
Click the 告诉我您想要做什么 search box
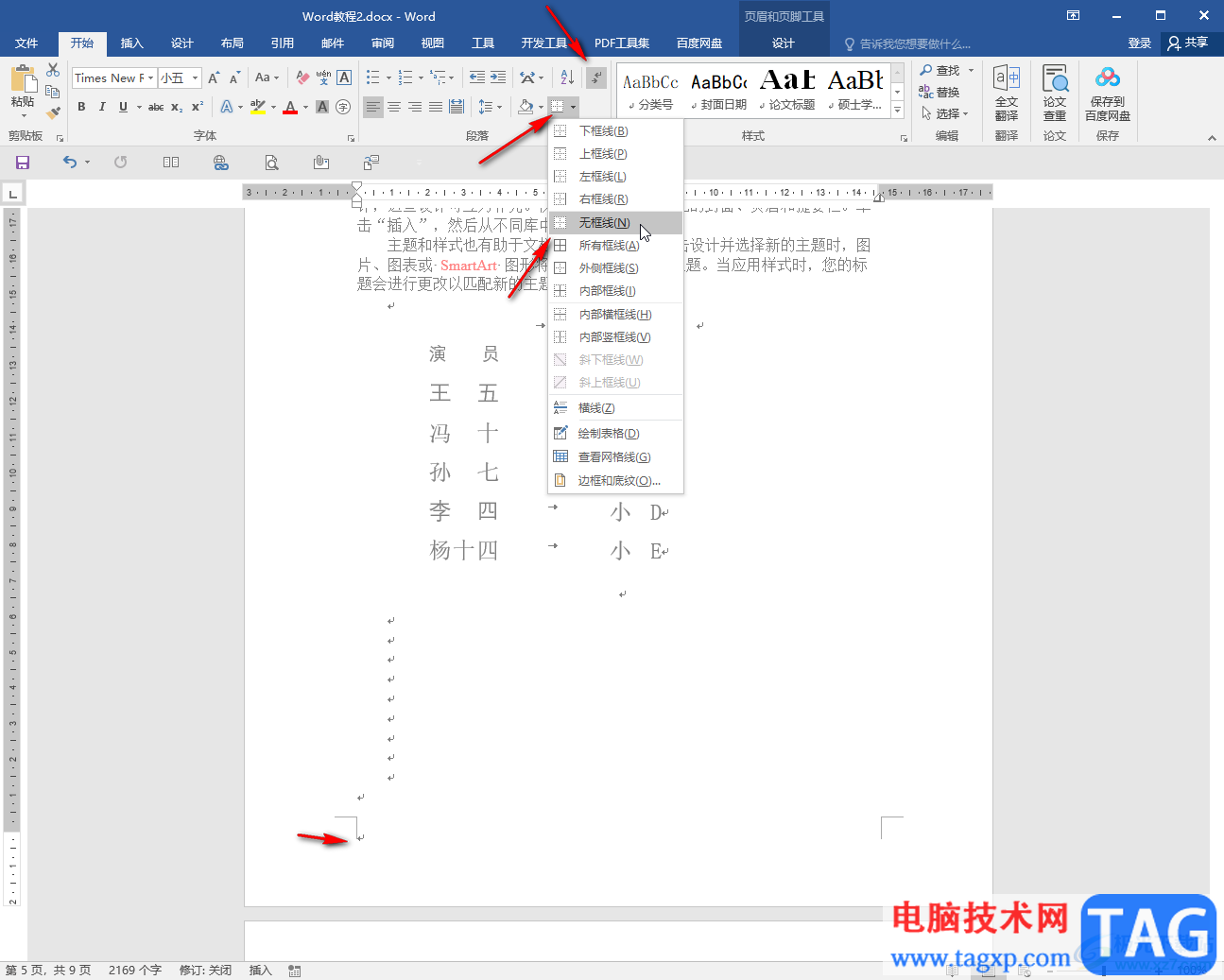click(x=915, y=44)
